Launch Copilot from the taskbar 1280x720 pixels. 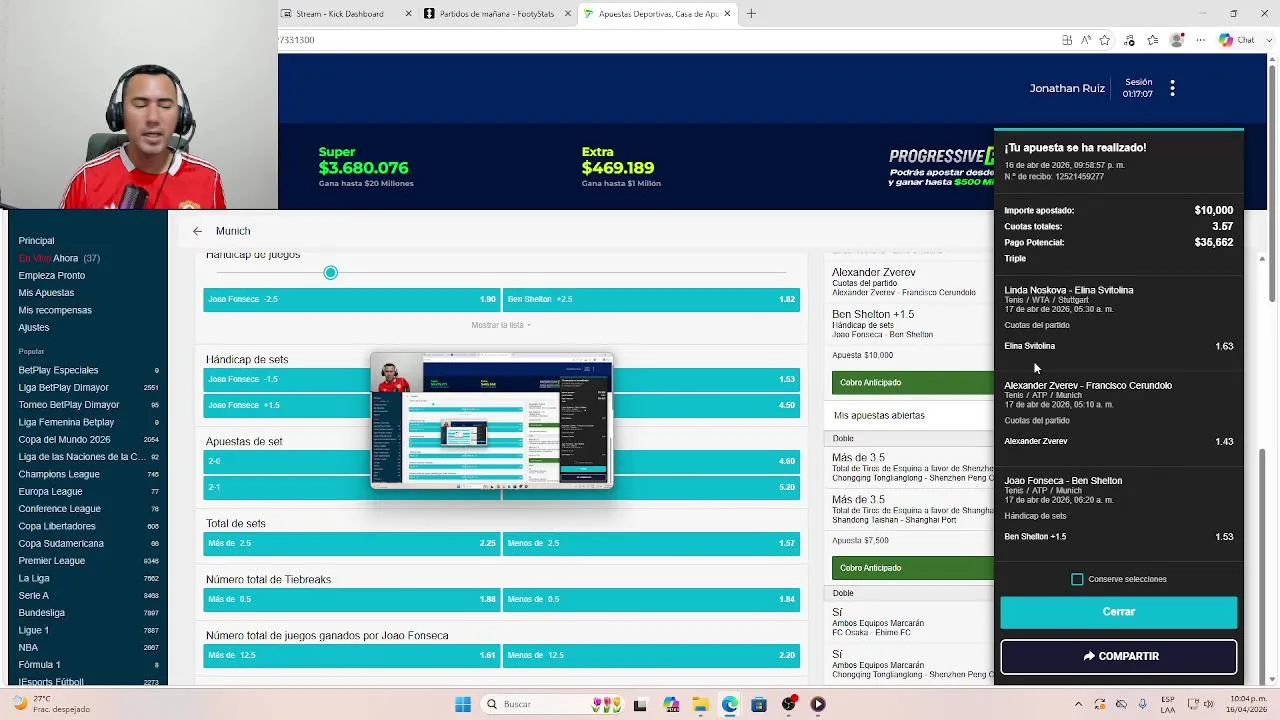[x=670, y=704]
